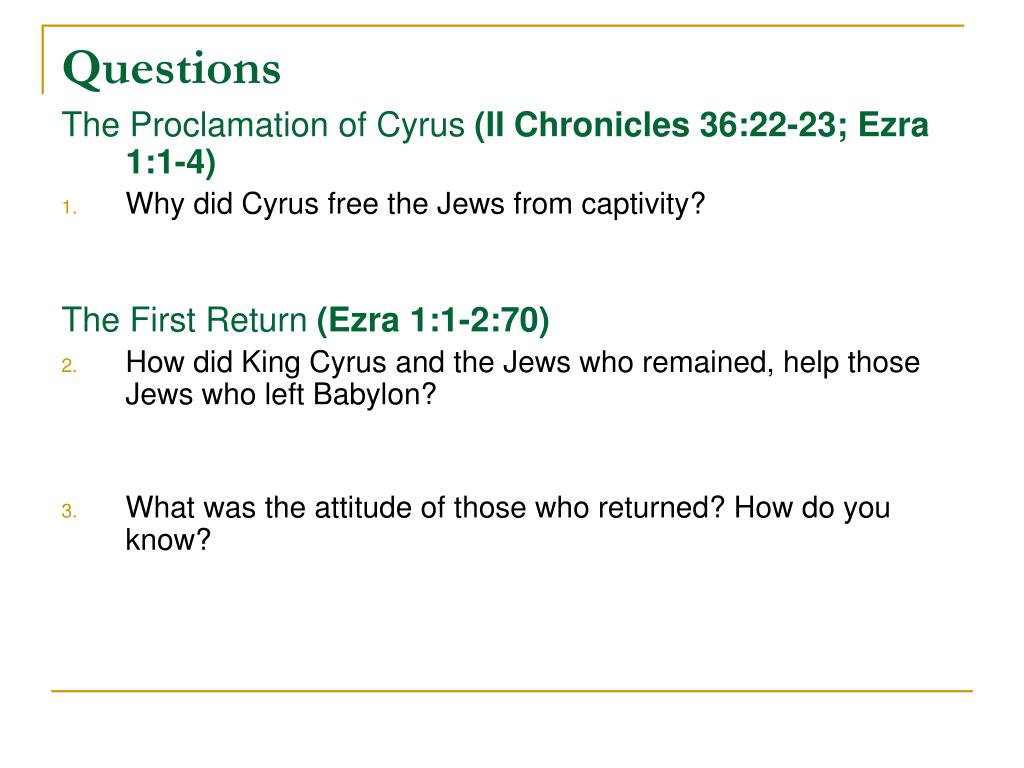This screenshot has width=1024, height=768.
Task: Click the words Jews who left Babylon
Action: [280, 395]
